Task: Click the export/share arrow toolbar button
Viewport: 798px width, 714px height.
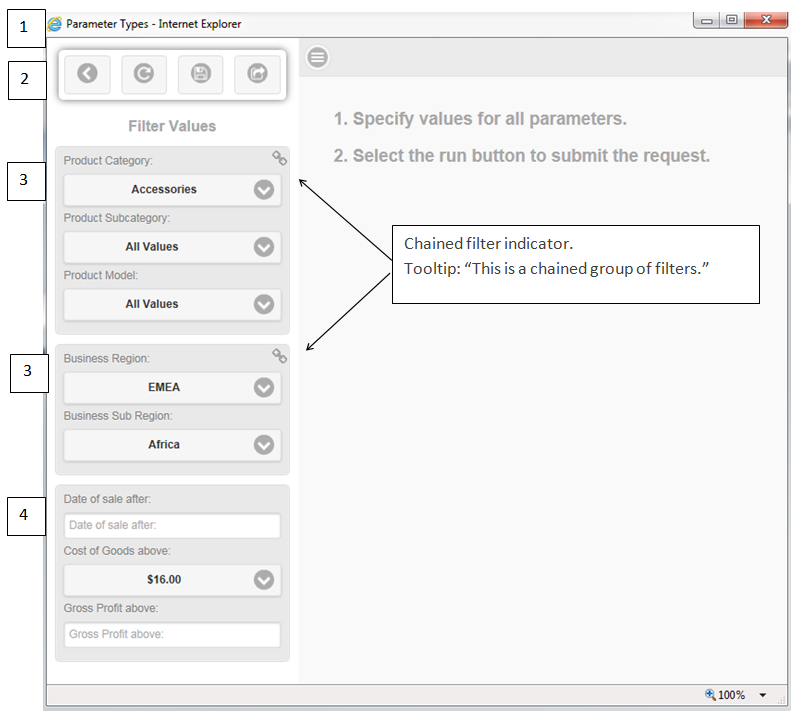Action: click(258, 74)
